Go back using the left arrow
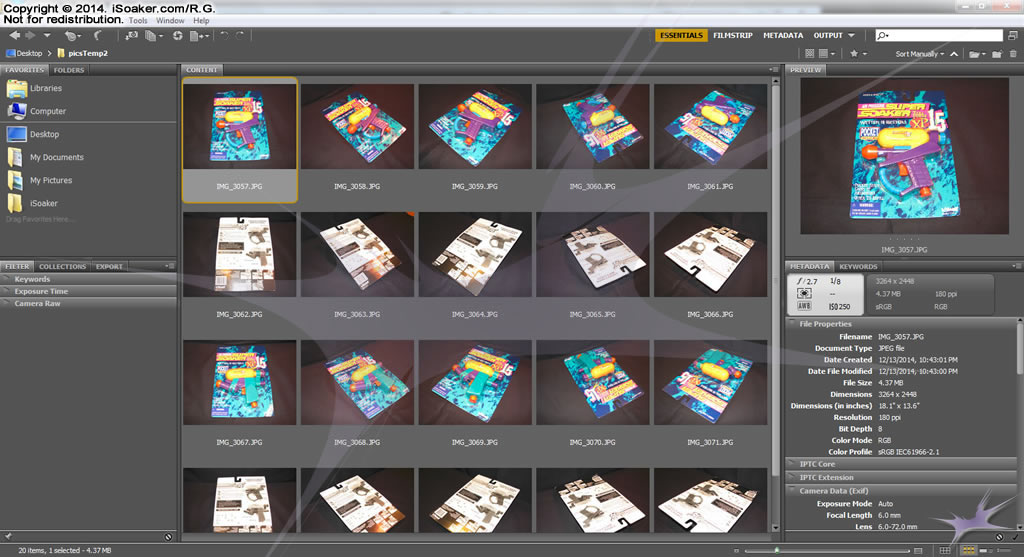 point(14,35)
